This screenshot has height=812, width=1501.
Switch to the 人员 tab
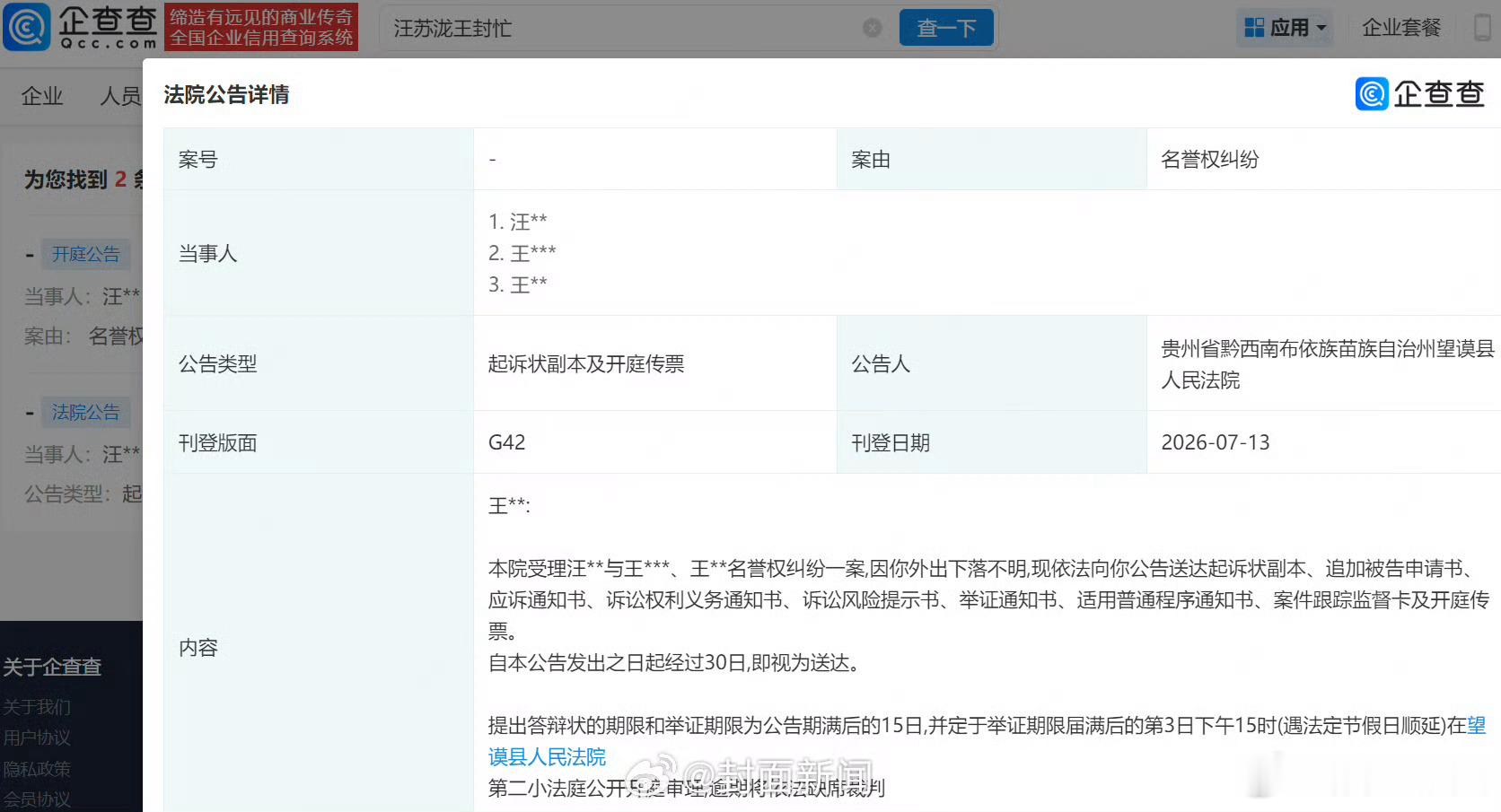[x=120, y=96]
